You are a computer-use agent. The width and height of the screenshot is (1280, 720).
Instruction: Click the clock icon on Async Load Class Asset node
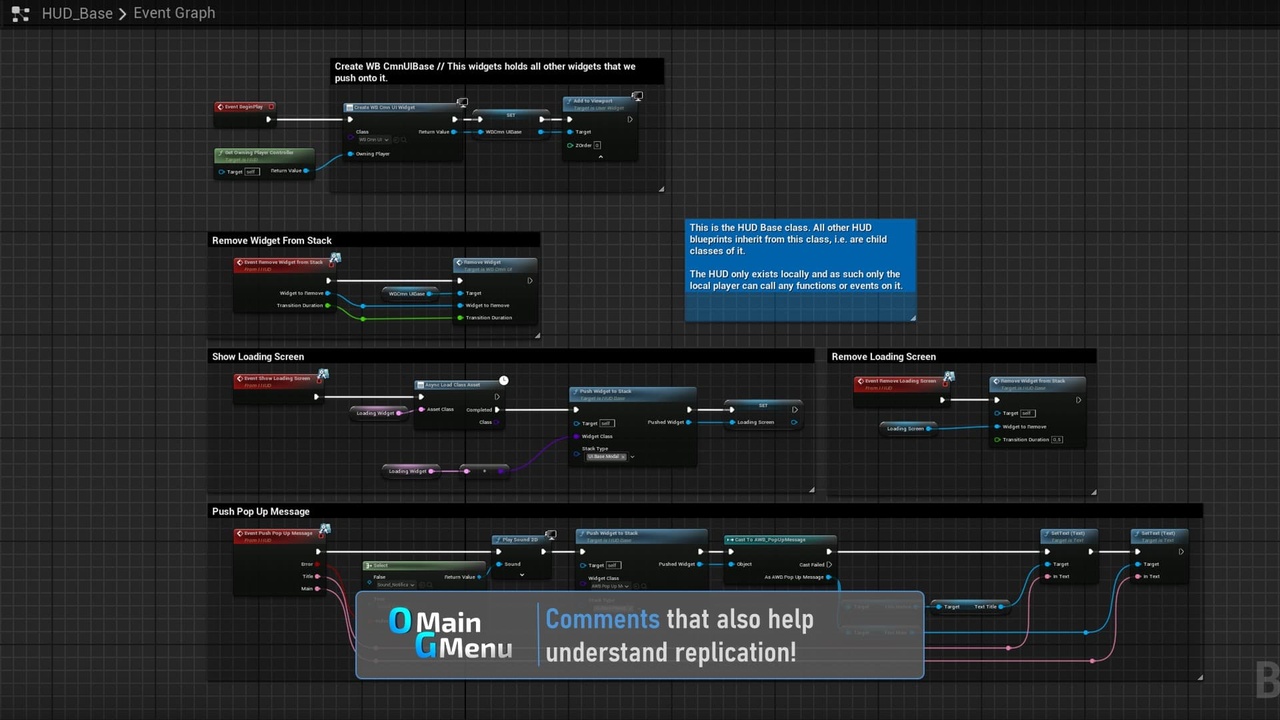(502, 380)
